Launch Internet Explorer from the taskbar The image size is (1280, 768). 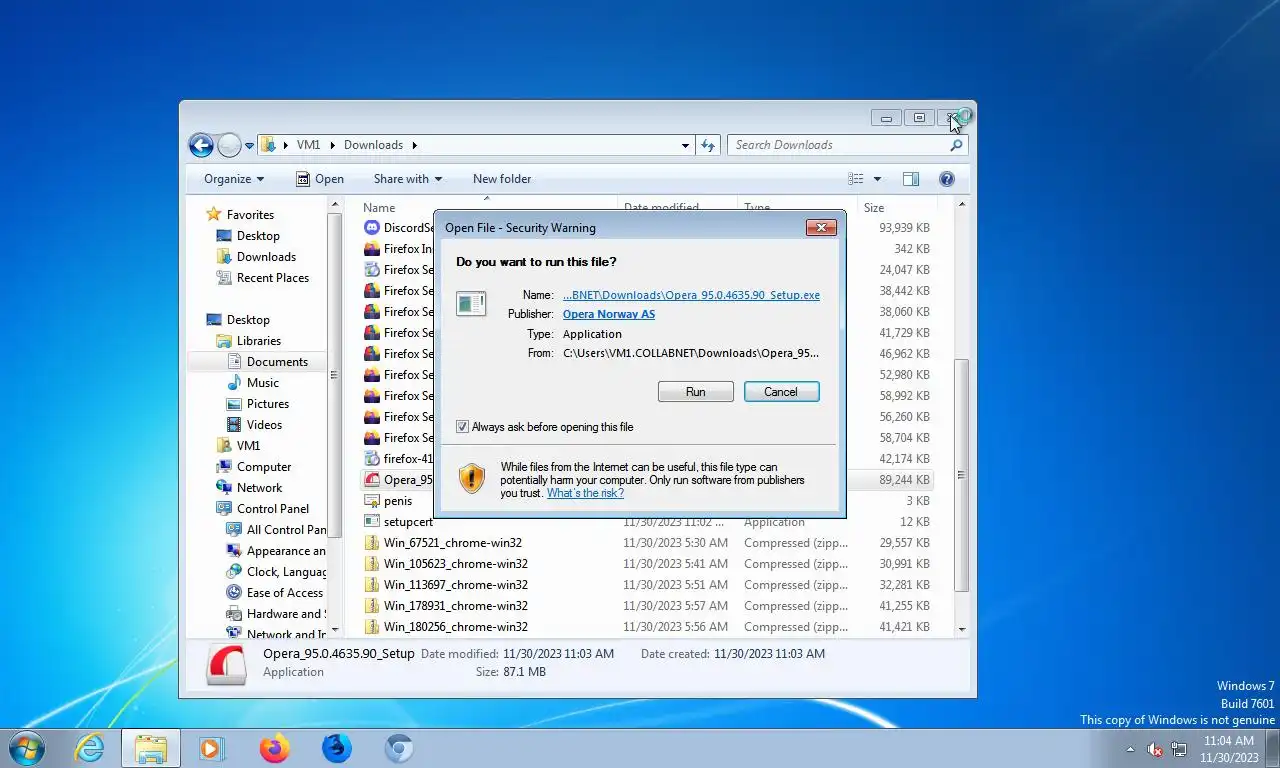90,748
